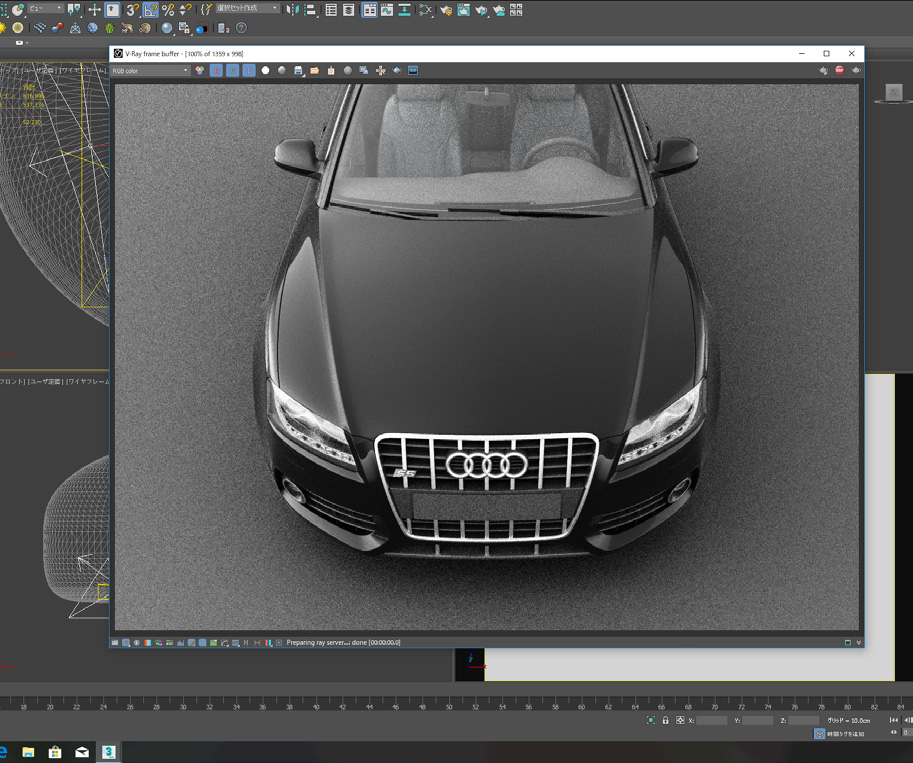Toggle the blue channel in V-Ray frame buffer
Viewport: 913px width, 763px height.
tap(249, 71)
